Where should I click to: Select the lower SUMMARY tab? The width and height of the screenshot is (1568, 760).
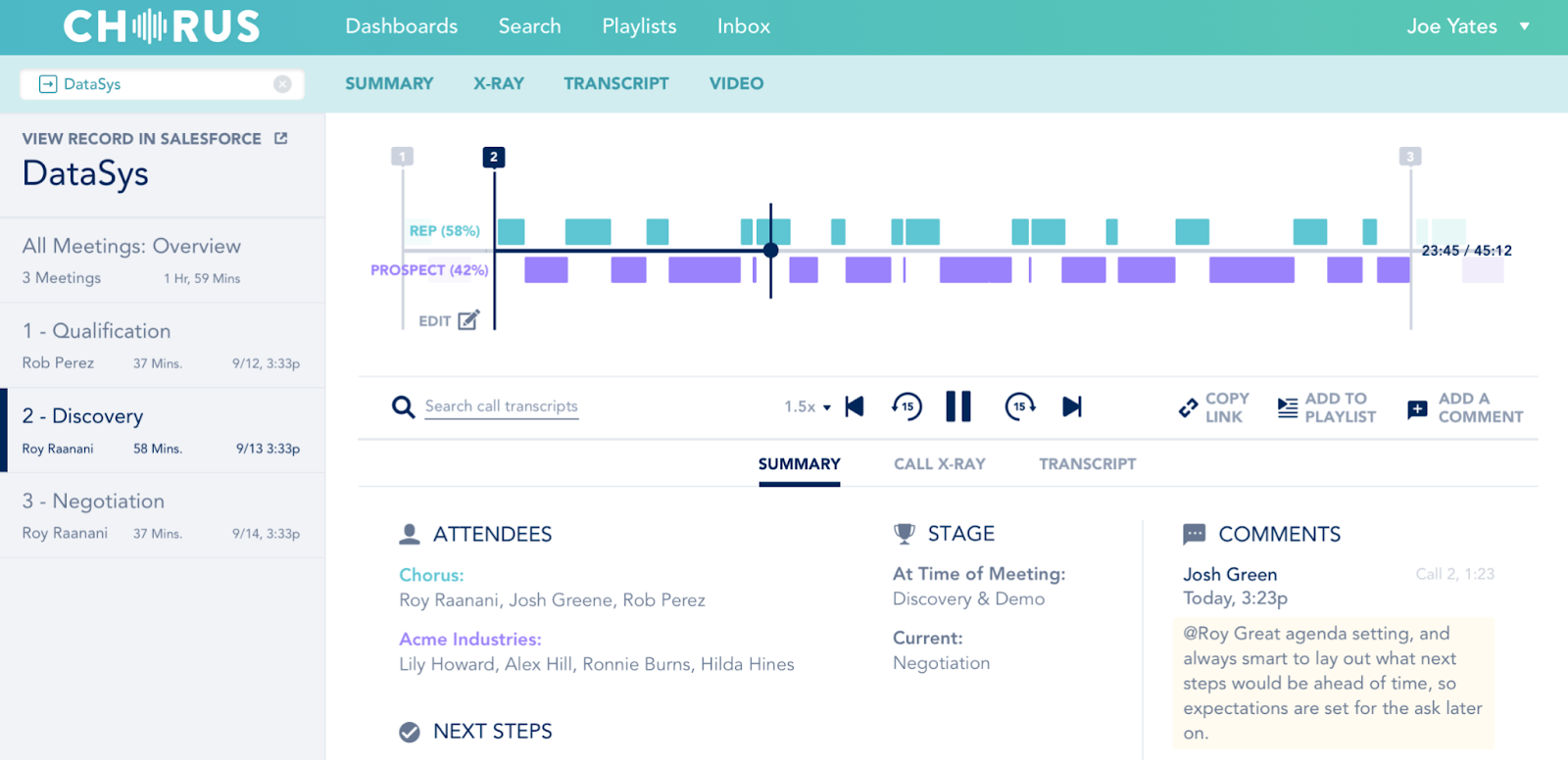[x=800, y=464]
